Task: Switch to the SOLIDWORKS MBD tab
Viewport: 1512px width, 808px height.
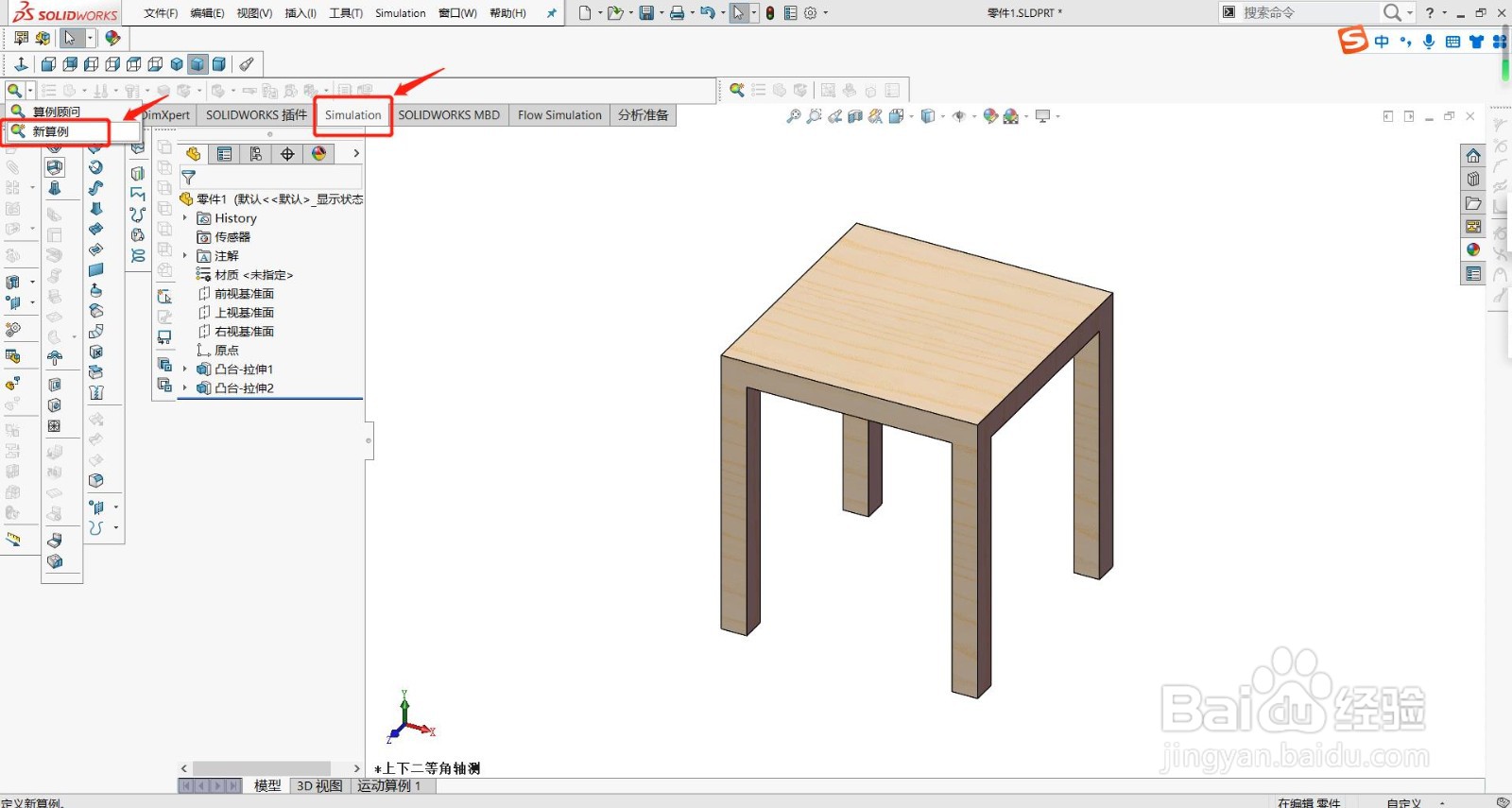Action: 449,115
